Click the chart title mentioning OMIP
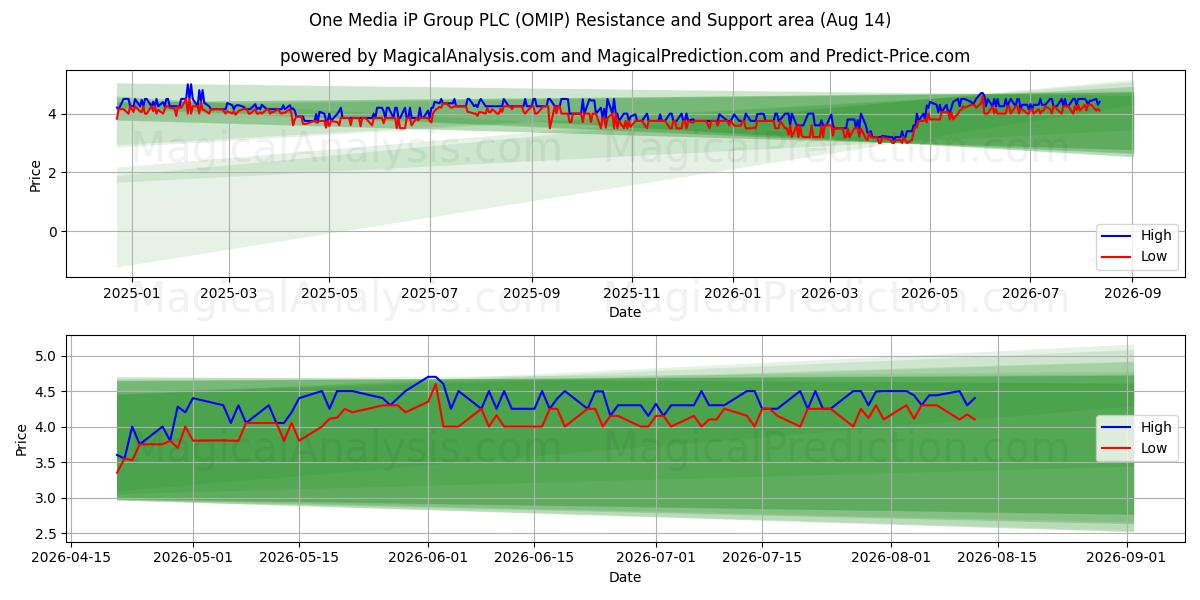 pos(600,20)
